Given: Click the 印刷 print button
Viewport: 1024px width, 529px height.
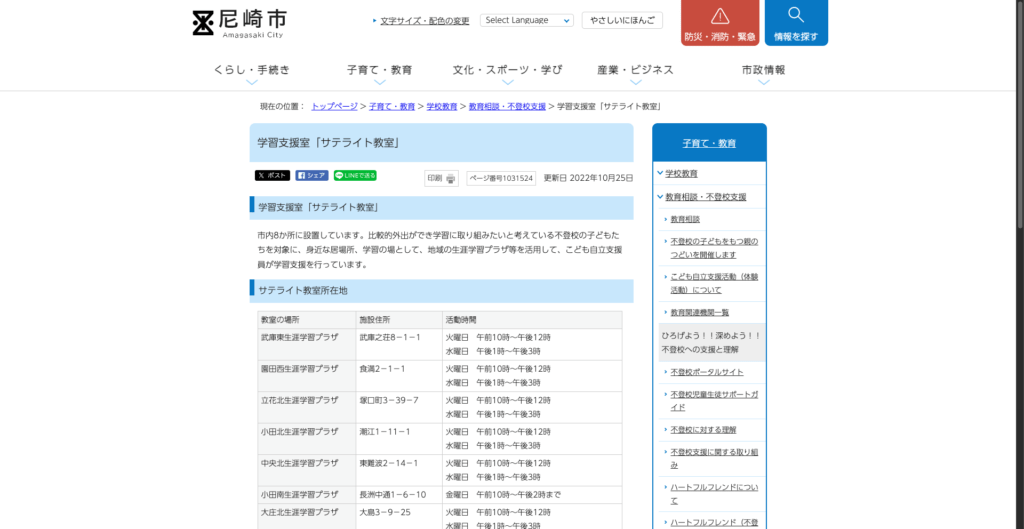Looking at the screenshot, I should click(x=441, y=178).
